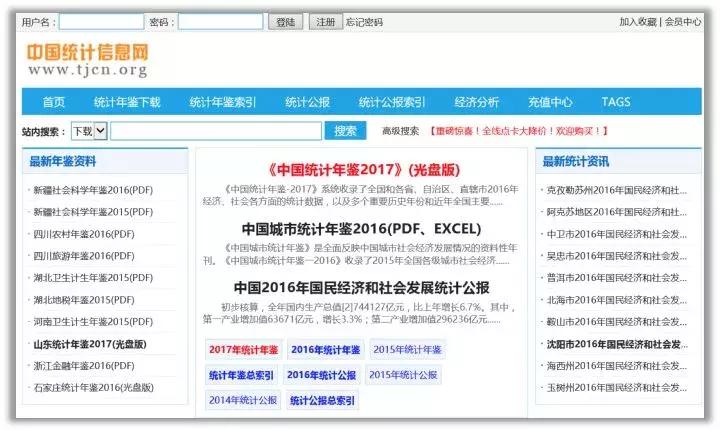This screenshot has width=720, height=431.
Task: Click the 最新统计资讯 panel heading
Action: [576, 162]
